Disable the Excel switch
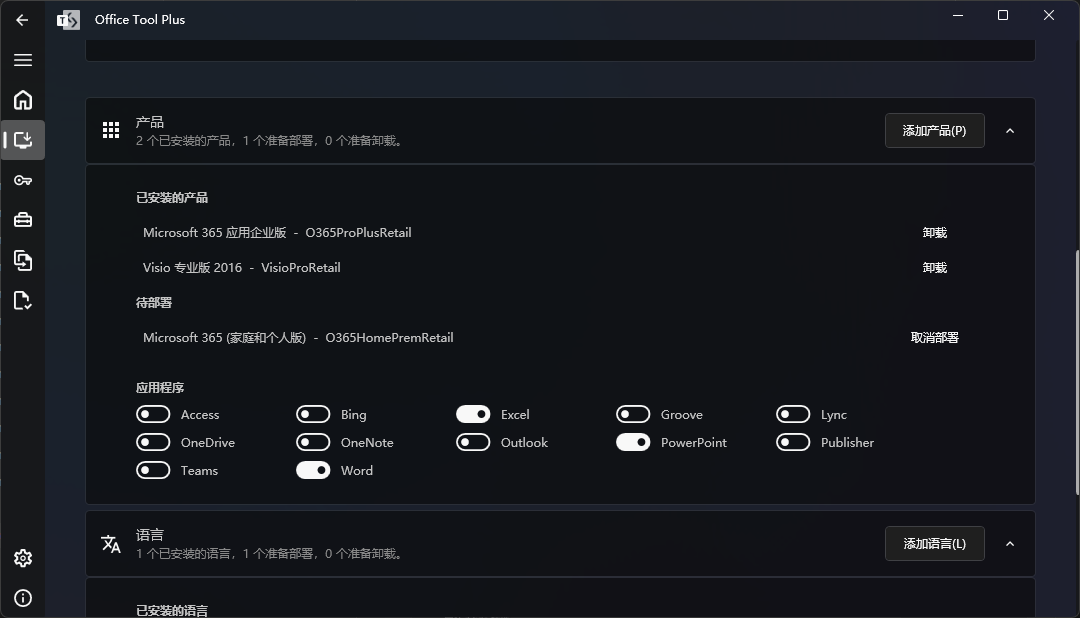Image resolution: width=1080 pixels, height=618 pixels. point(473,414)
